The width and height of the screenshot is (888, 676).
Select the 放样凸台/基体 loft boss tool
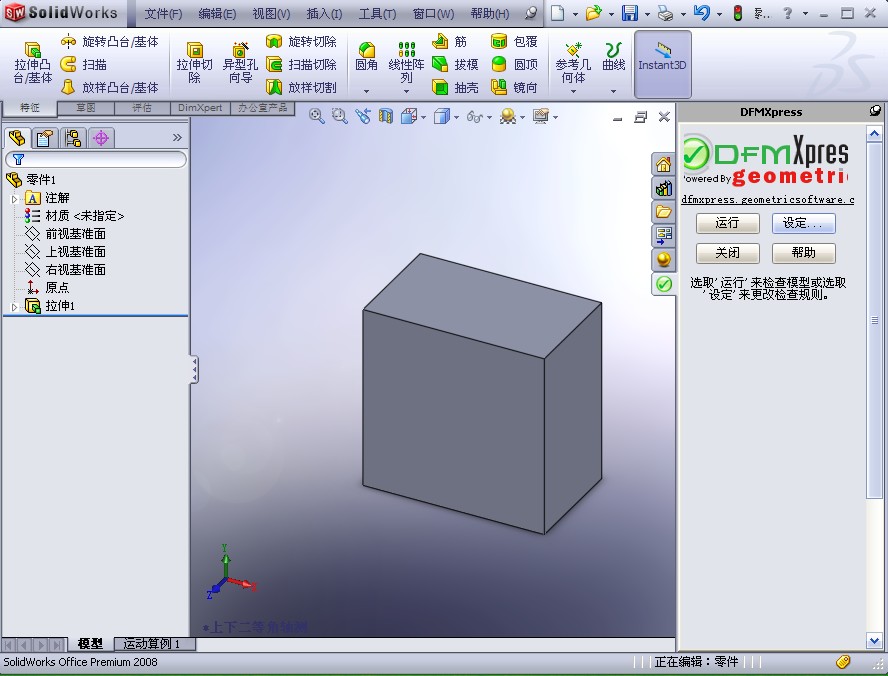click(x=110, y=87)
